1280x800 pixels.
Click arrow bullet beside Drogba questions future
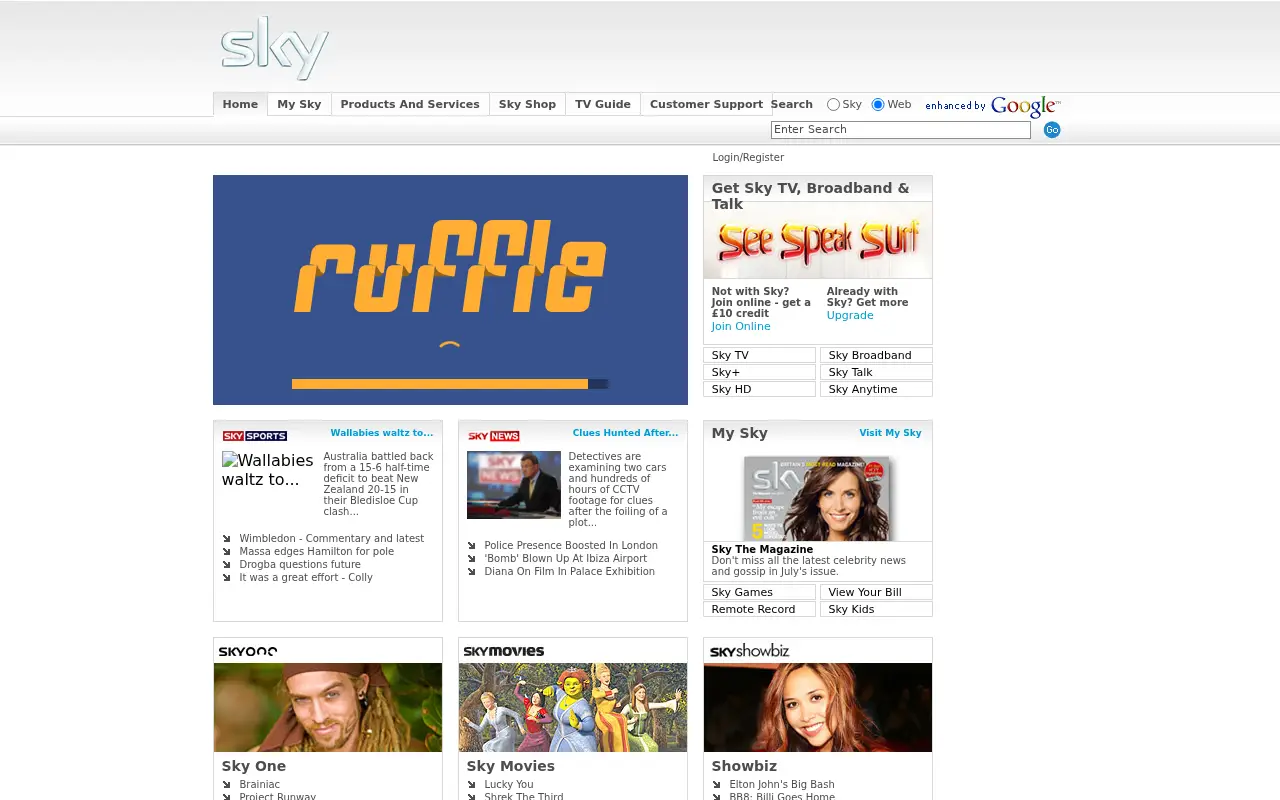(227, 565)
